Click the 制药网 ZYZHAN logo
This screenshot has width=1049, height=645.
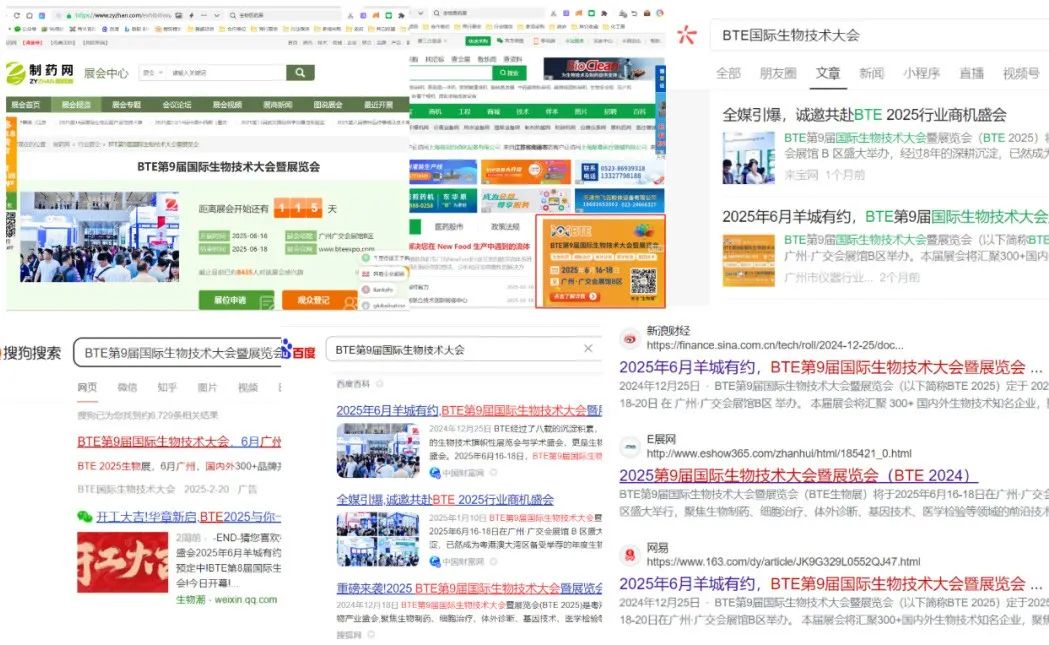coord(40,73)
